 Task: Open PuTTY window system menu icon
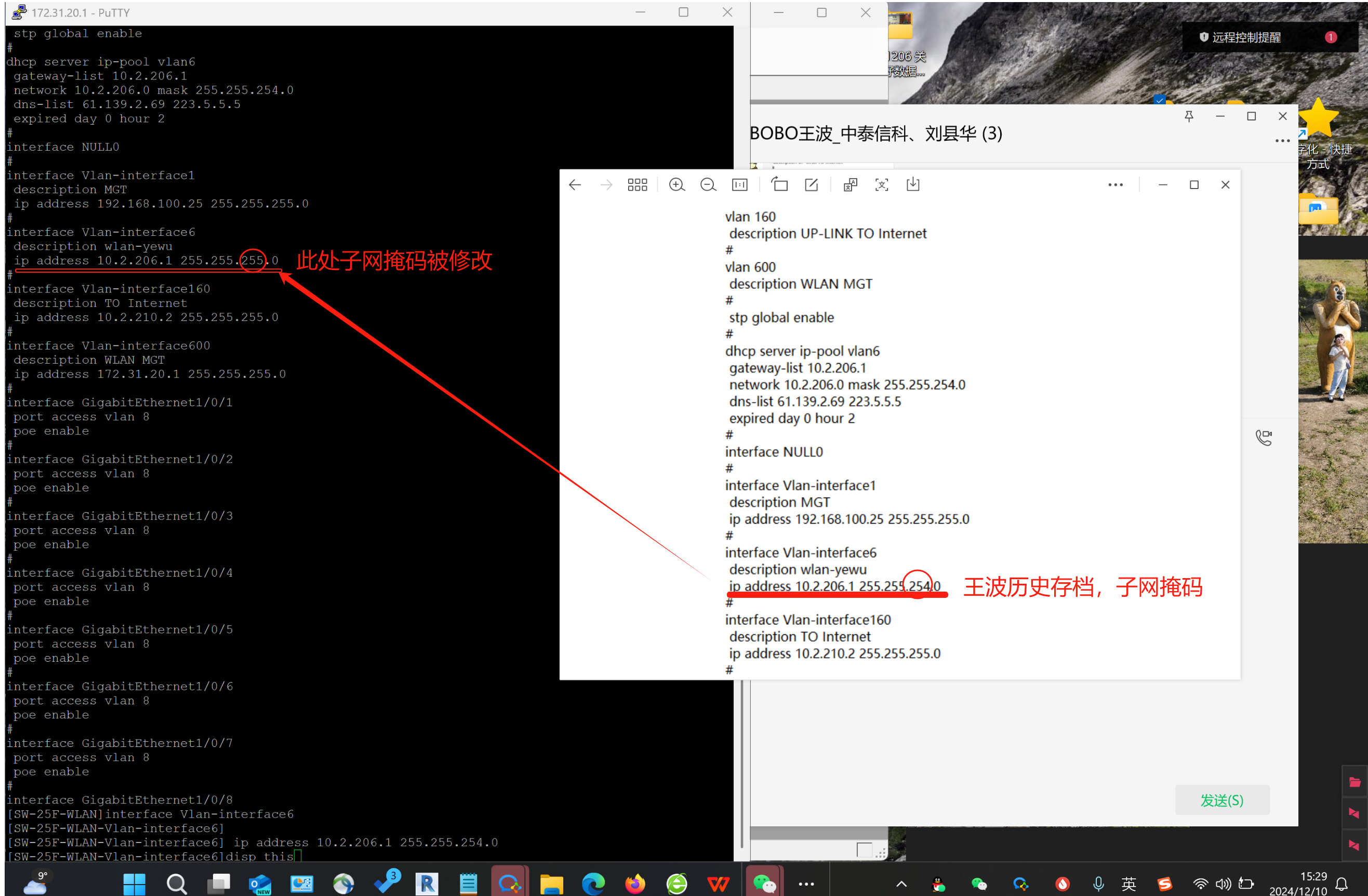coord(19,12)
